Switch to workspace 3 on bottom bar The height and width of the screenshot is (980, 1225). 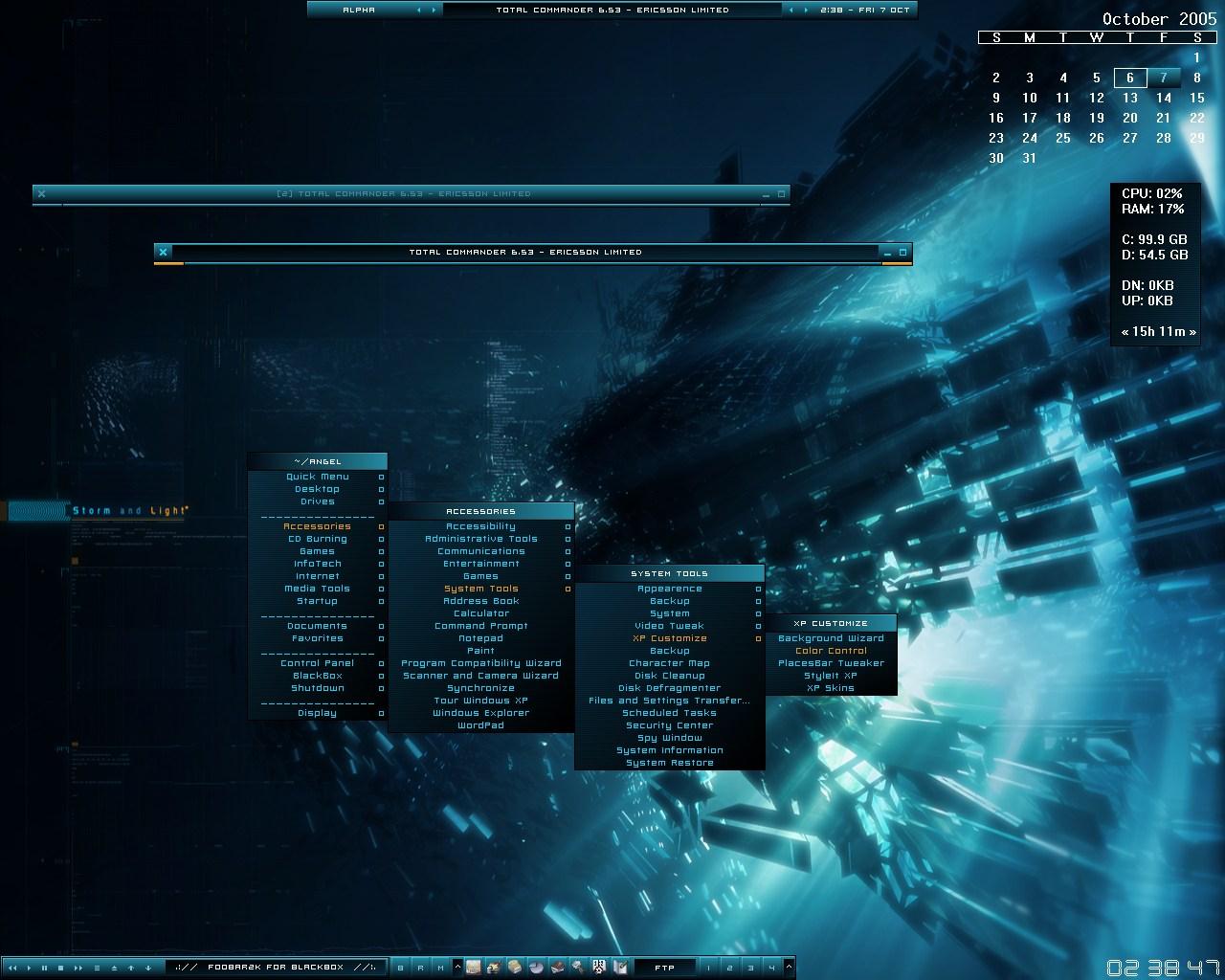751,968
